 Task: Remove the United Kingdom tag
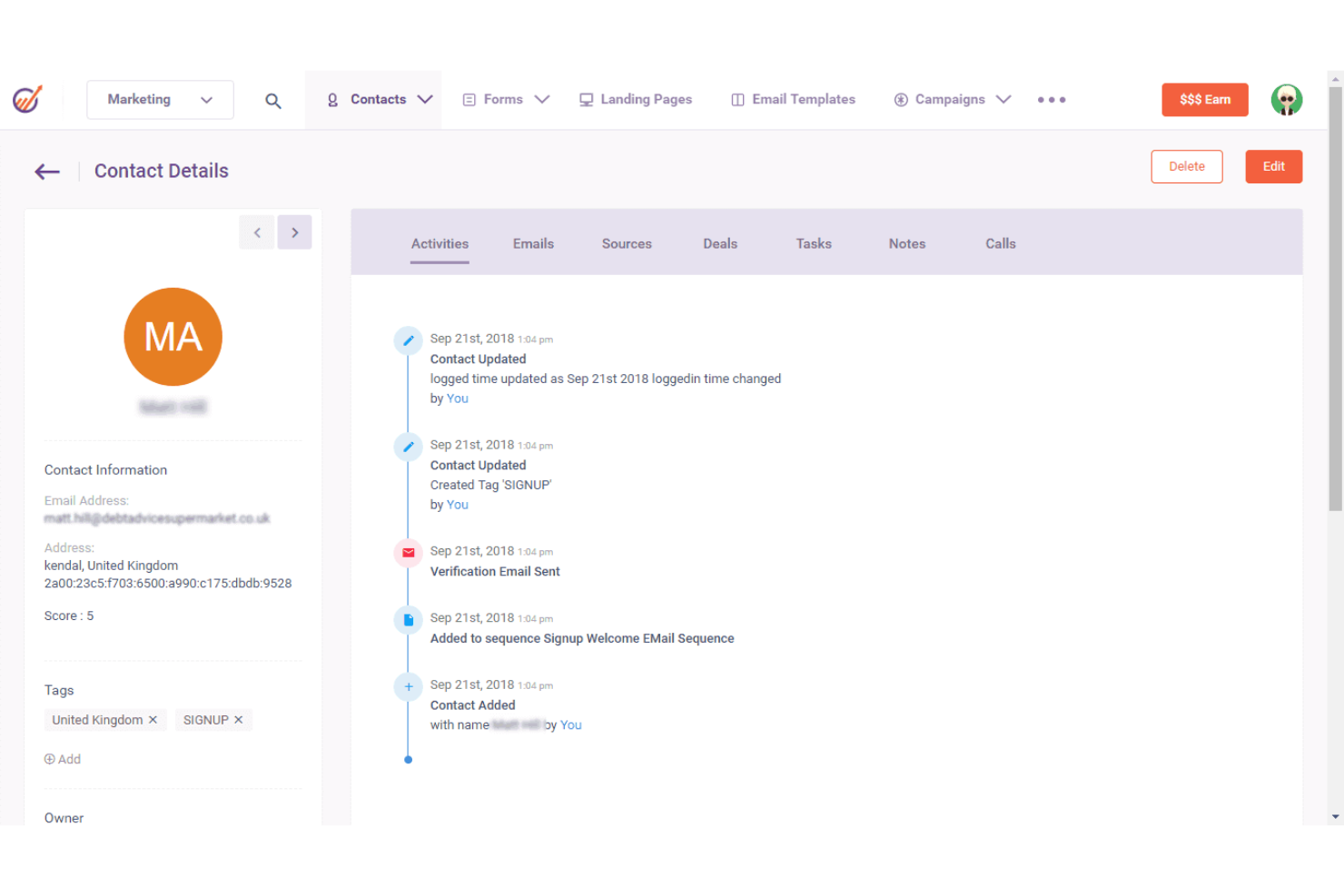click(x=154, y=719)
